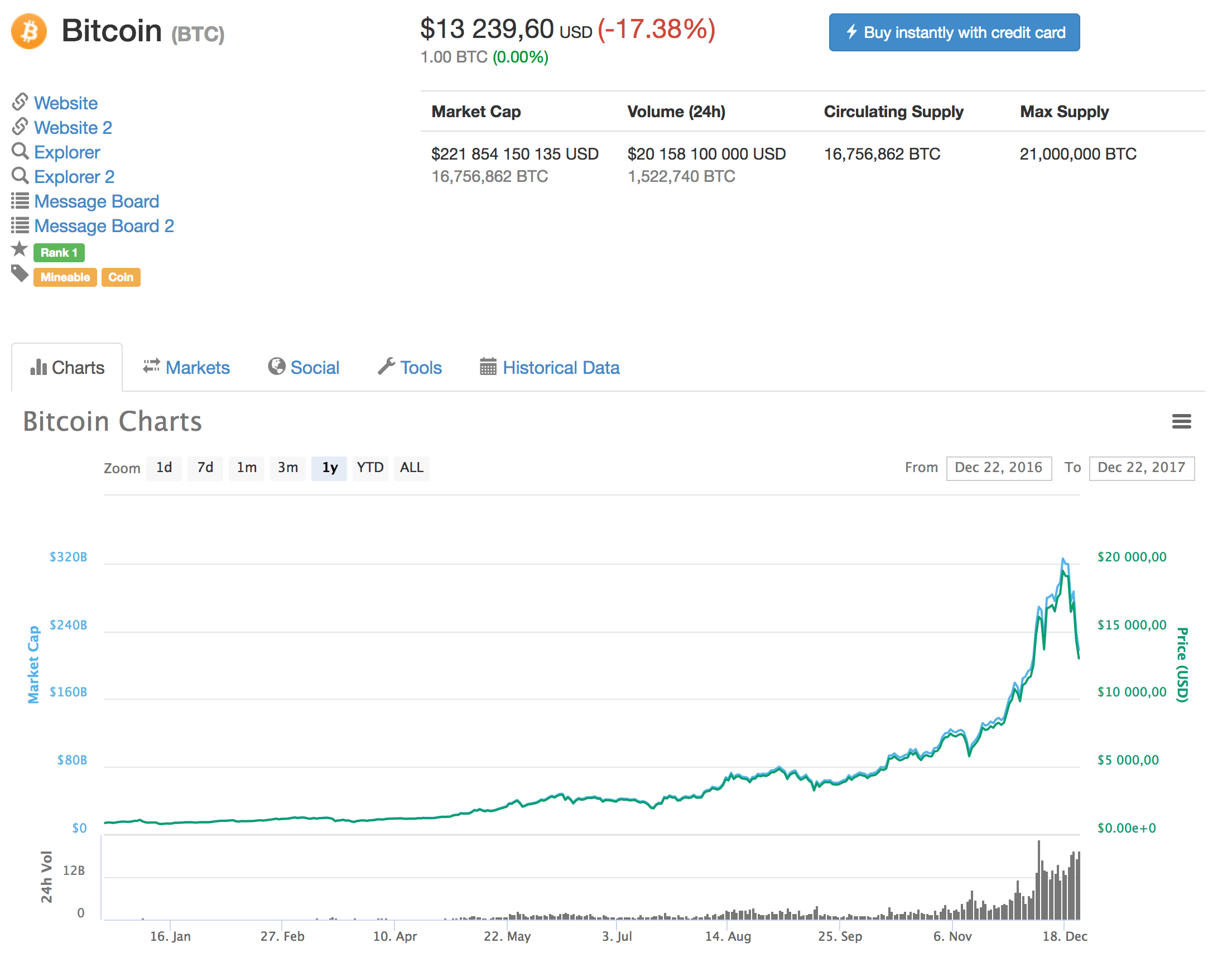This screenshot has height=962, width=1232.
Task: Click the Mineable tag badge
Action: click(x=65, y=277)
